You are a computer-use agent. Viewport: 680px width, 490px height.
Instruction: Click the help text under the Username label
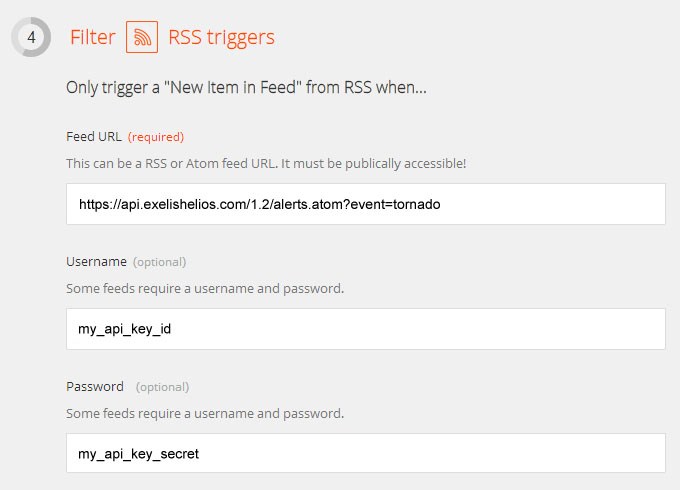204,288
